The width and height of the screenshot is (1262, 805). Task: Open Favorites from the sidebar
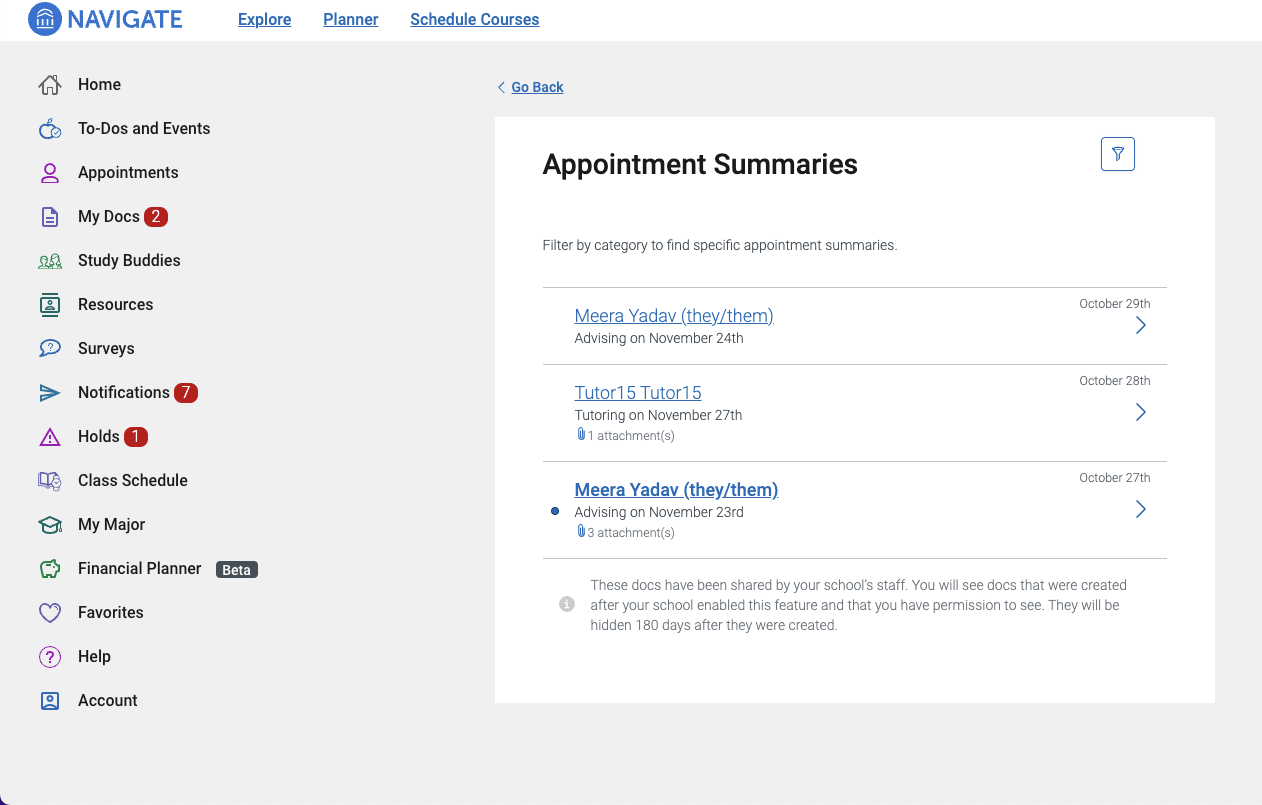tap(50, 612)
